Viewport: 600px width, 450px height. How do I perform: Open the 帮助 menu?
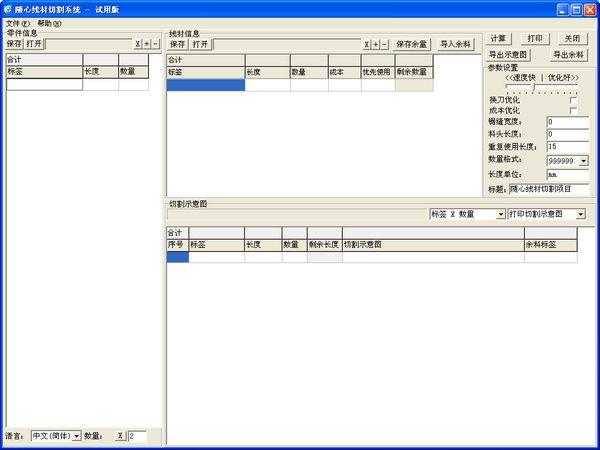48,22
